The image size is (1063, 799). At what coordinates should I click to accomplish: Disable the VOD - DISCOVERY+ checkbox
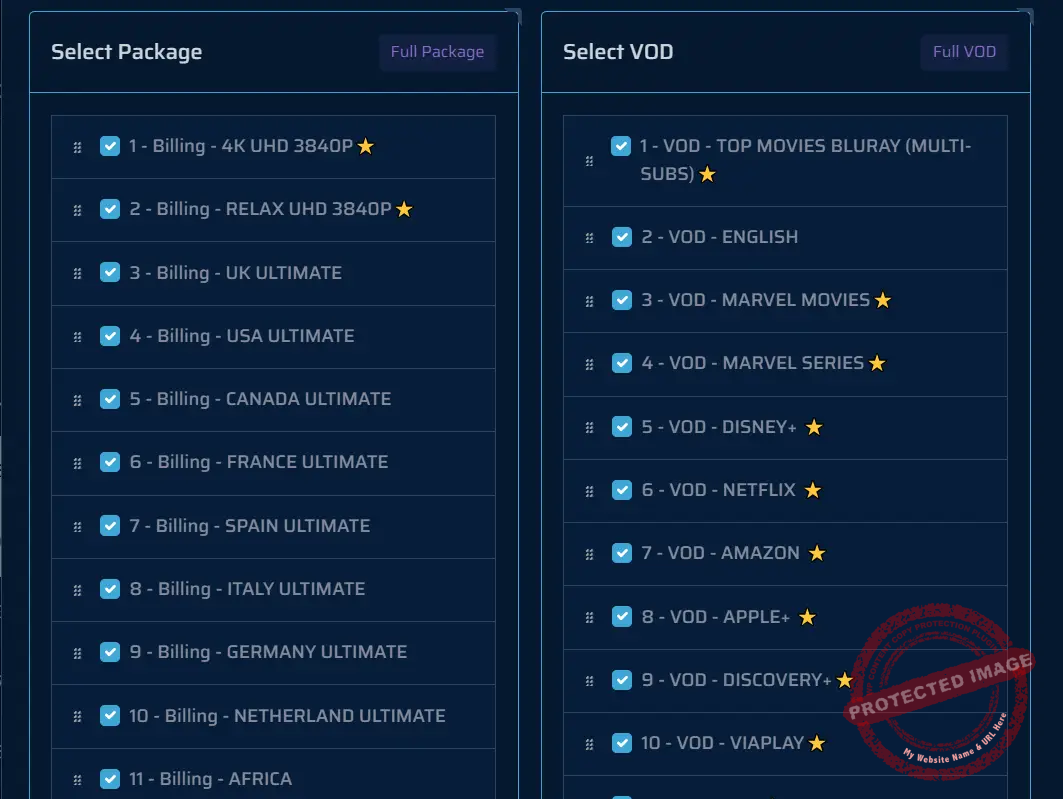(622, 680)
